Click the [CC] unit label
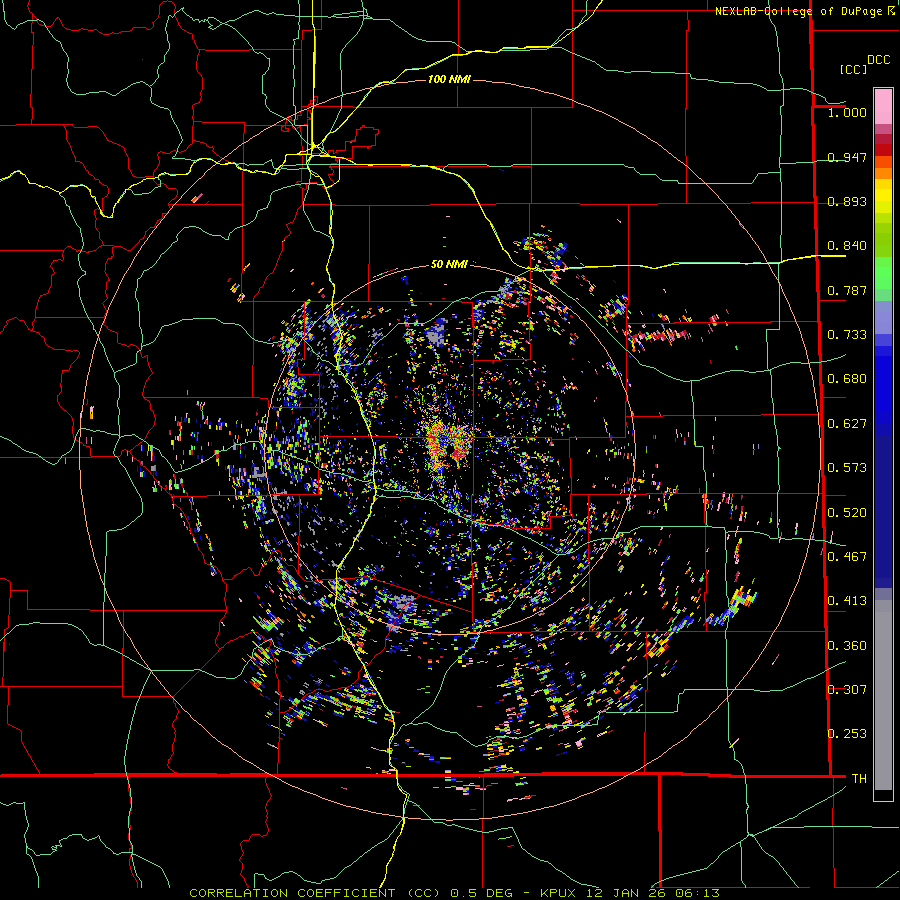Viewport: 900px width, 900px height. click(853, 69)
